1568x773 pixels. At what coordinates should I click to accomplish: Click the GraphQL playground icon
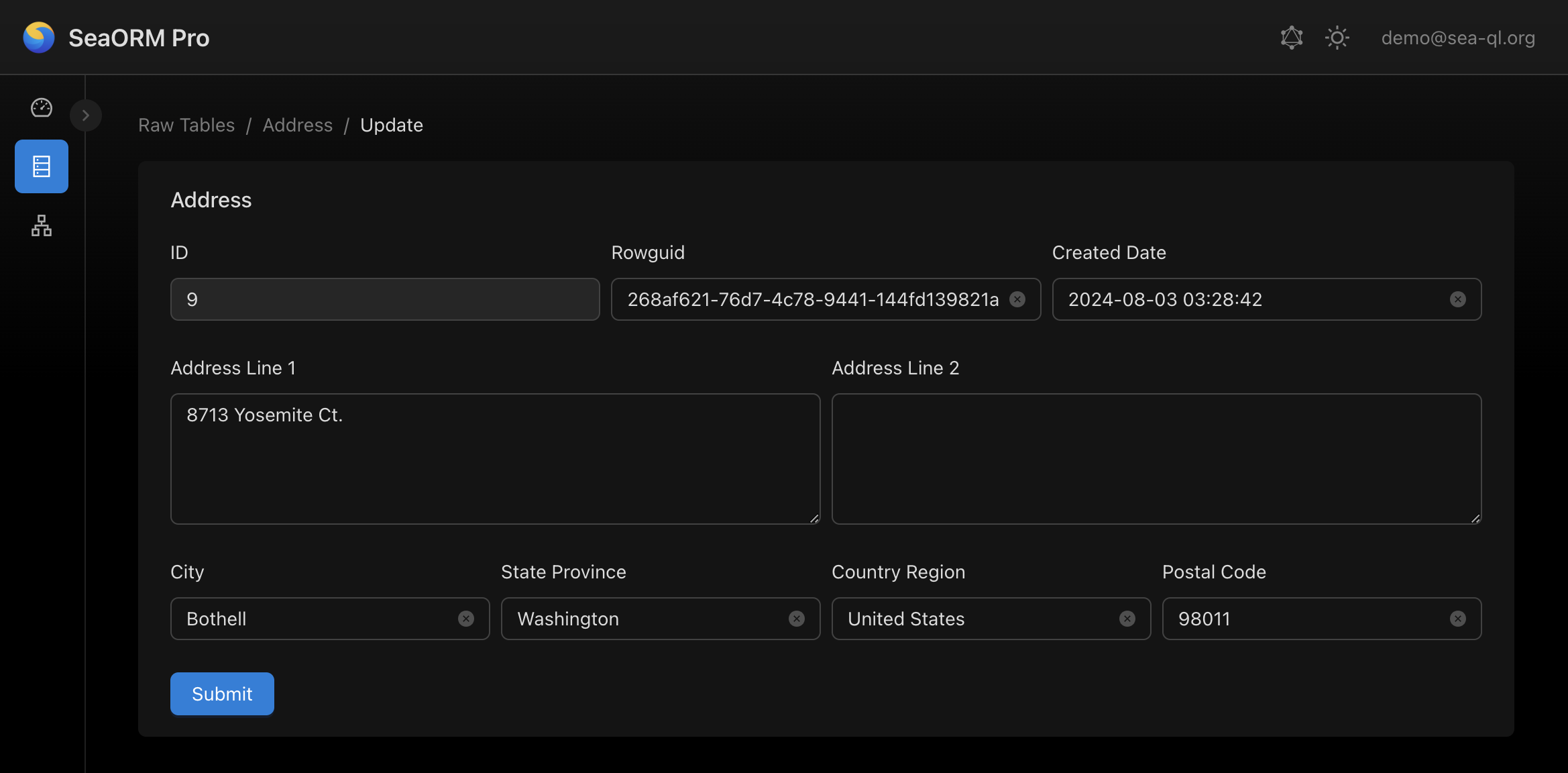coord(1291,38)
